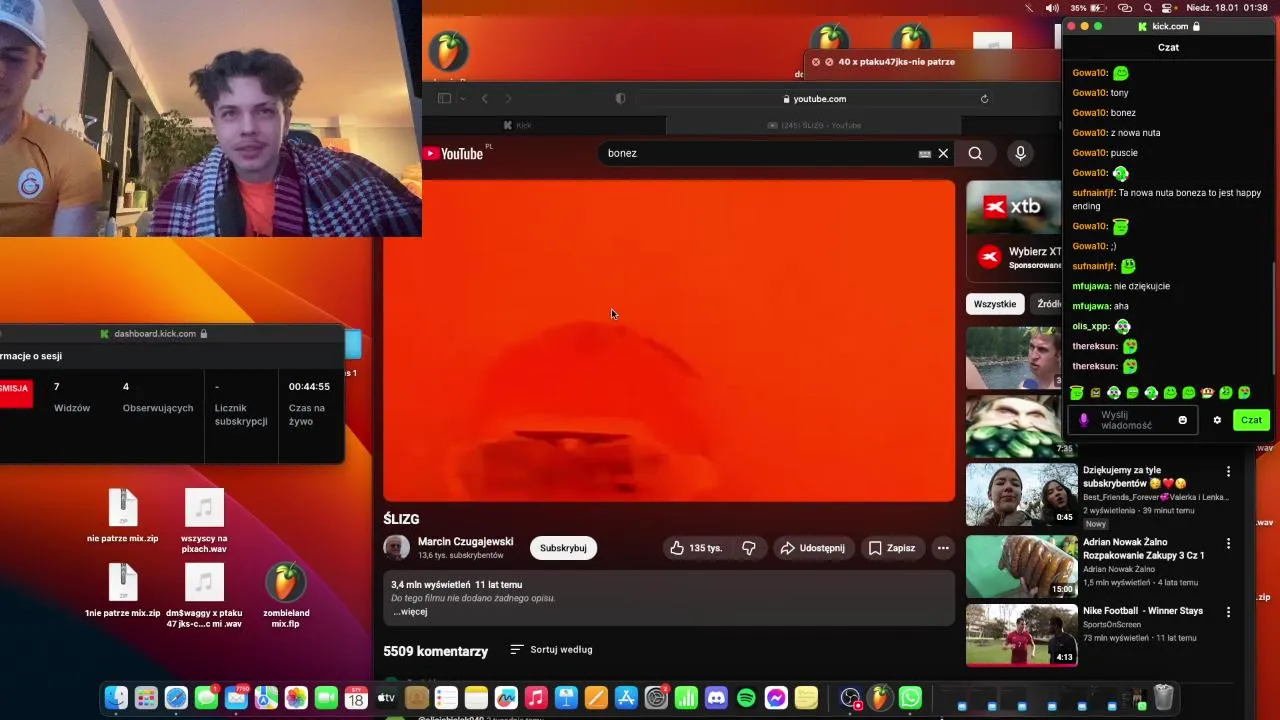The width and height of the screenshot is (1280, 720).
Task: Start voice search with microphone icon
Action: (1020, 153)
